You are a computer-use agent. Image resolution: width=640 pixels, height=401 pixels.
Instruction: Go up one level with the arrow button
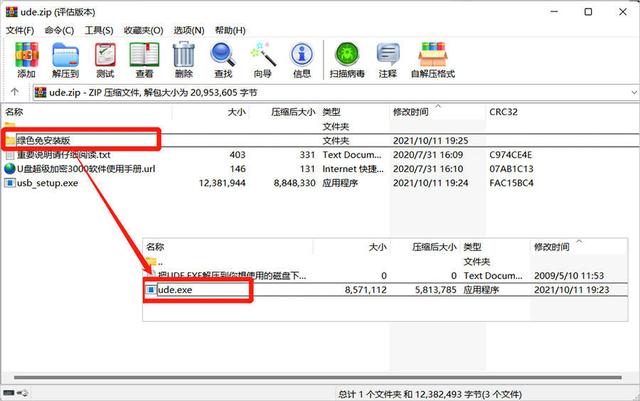point(15,92)
